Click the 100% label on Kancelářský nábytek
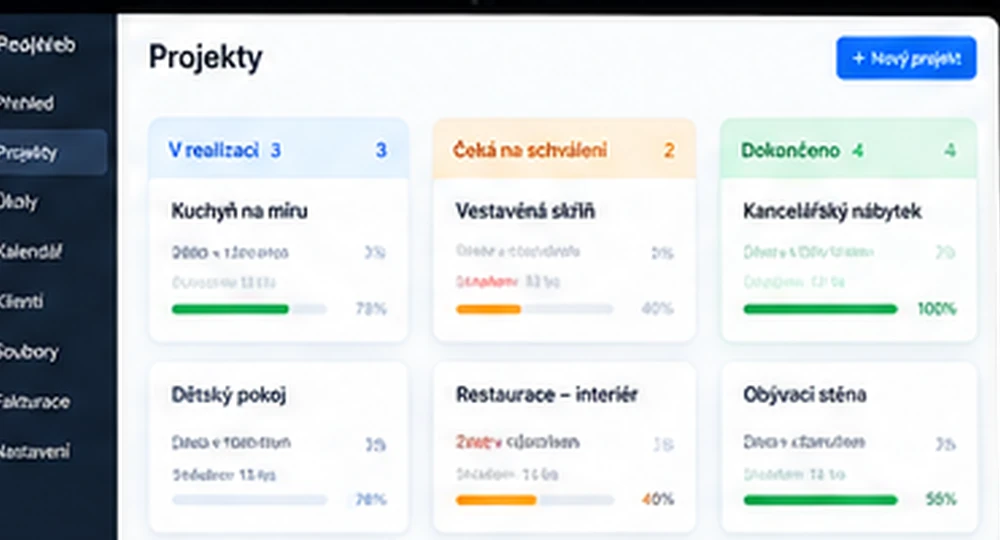1000x540 pixels. pyautogui.click(x=937, y=309)
